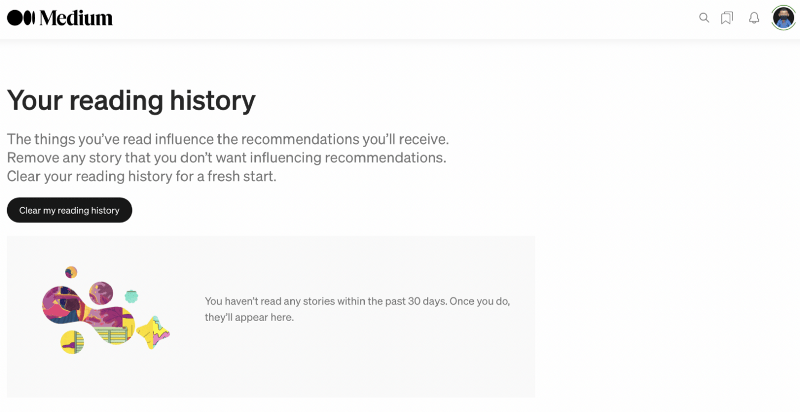
Task: Click the round purple circle in illustration
Action: (101, 293)
